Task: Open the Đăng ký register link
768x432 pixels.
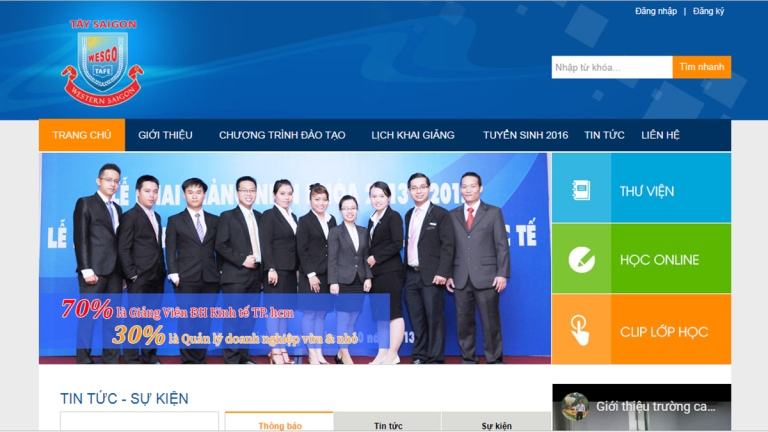Action: pos(708,11)
